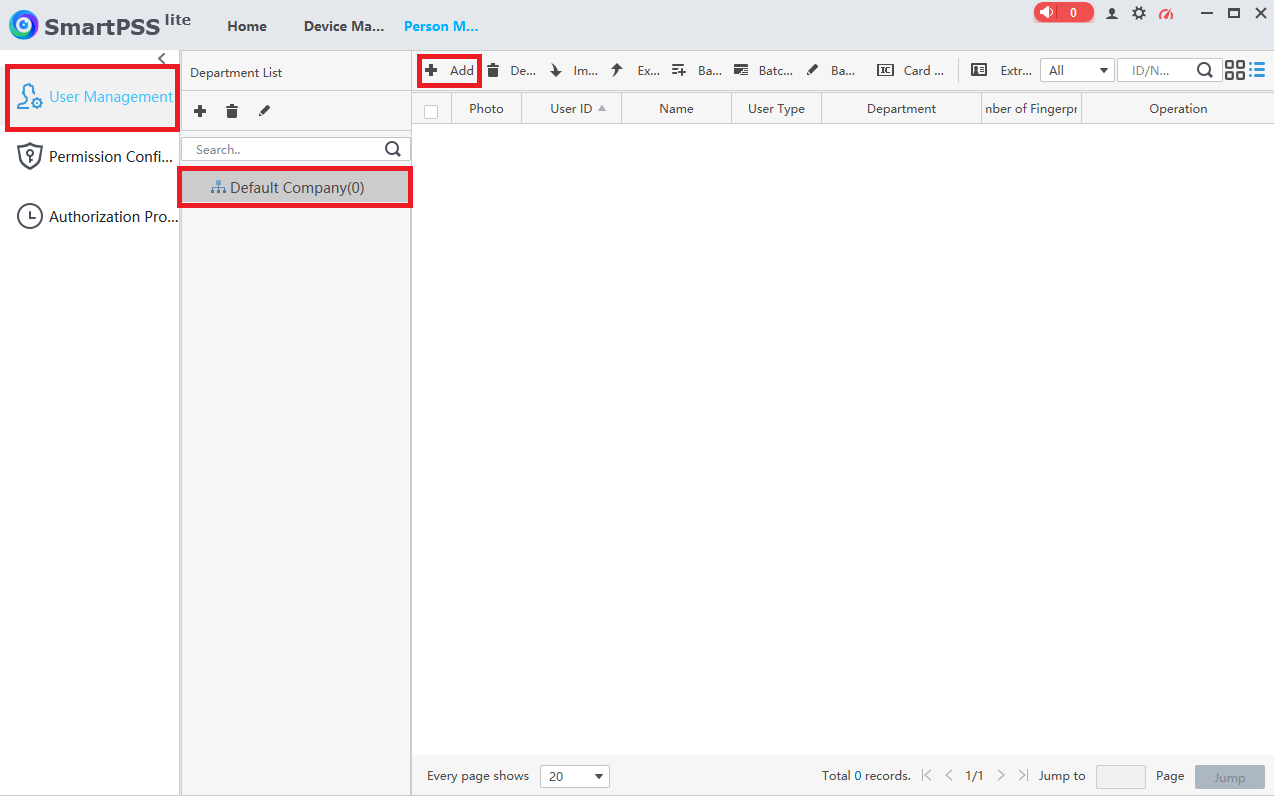Click the Export up-arrow icon

tap(617, 71)
